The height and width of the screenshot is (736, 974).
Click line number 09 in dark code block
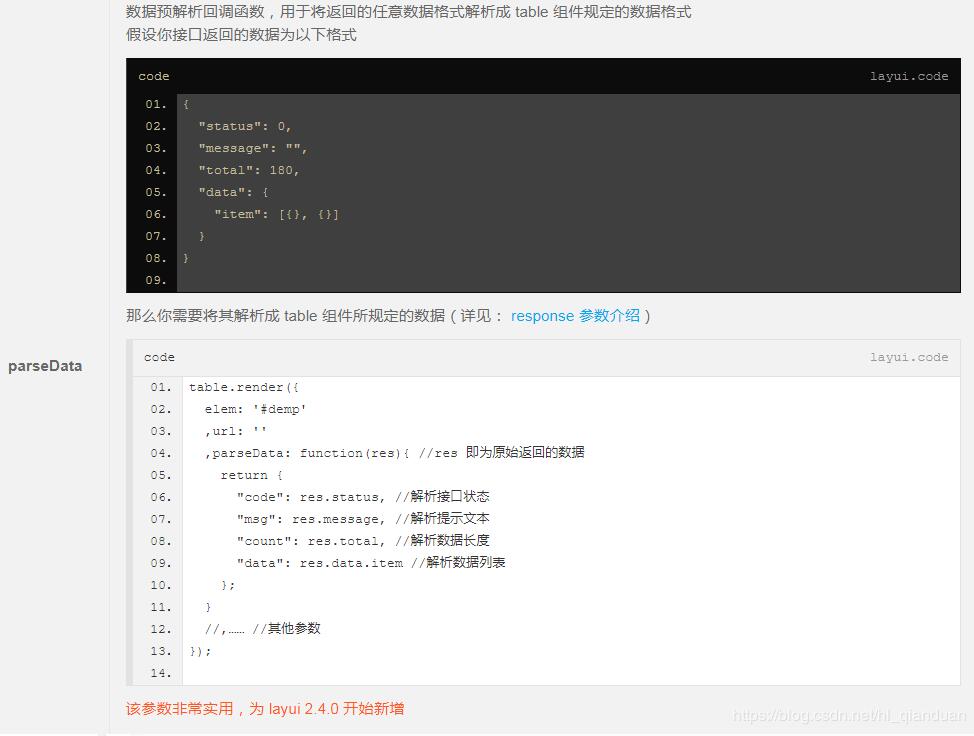(x=155, y=281)
